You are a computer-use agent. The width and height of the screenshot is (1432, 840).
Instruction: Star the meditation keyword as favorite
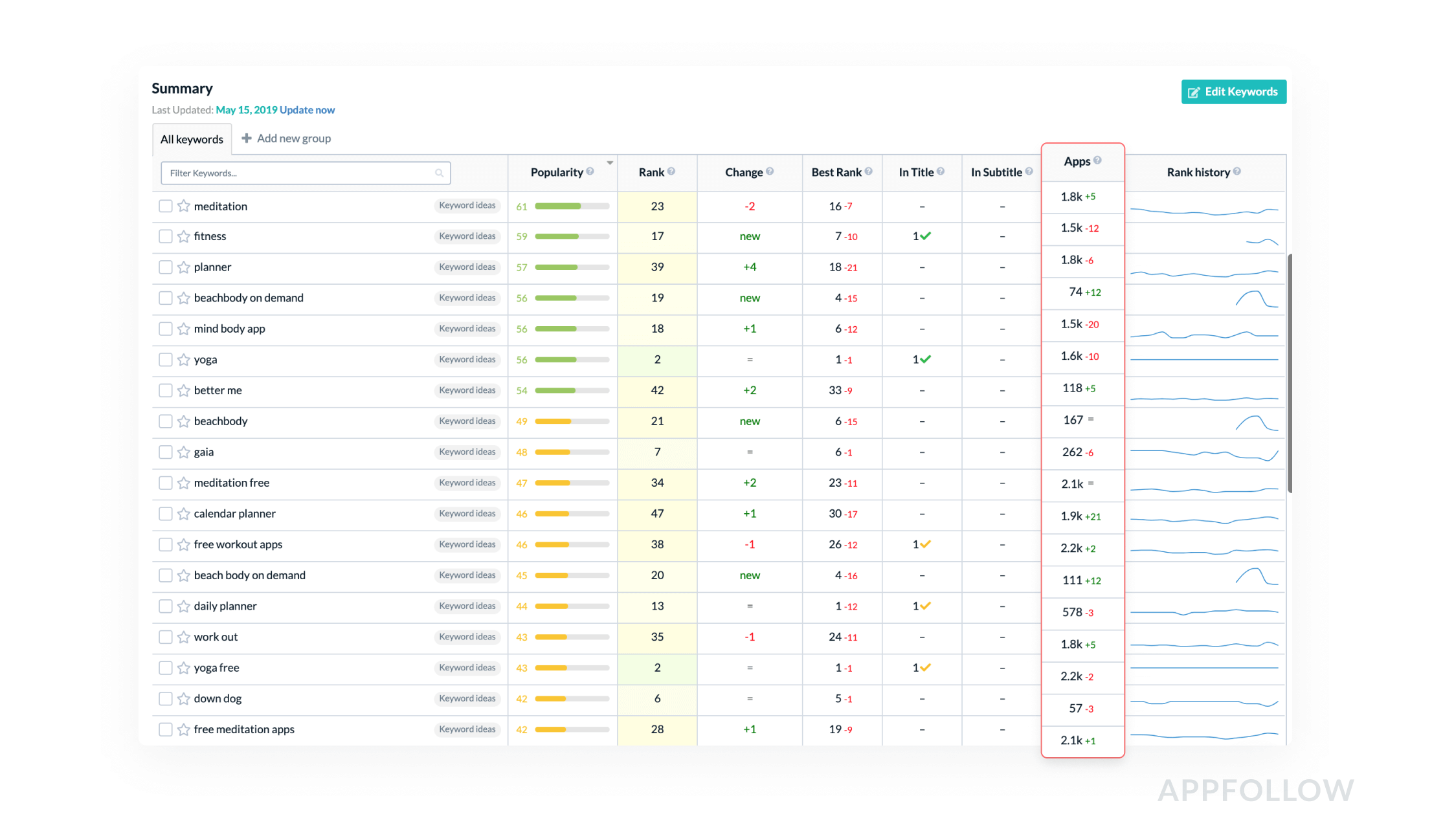point(184,206)
